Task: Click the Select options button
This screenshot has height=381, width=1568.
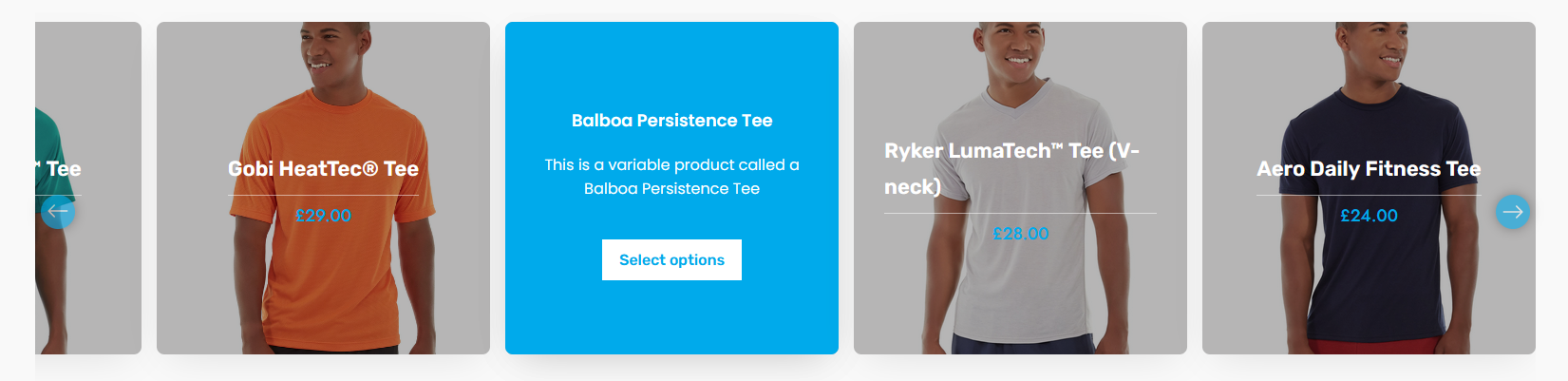Action: 671,259
